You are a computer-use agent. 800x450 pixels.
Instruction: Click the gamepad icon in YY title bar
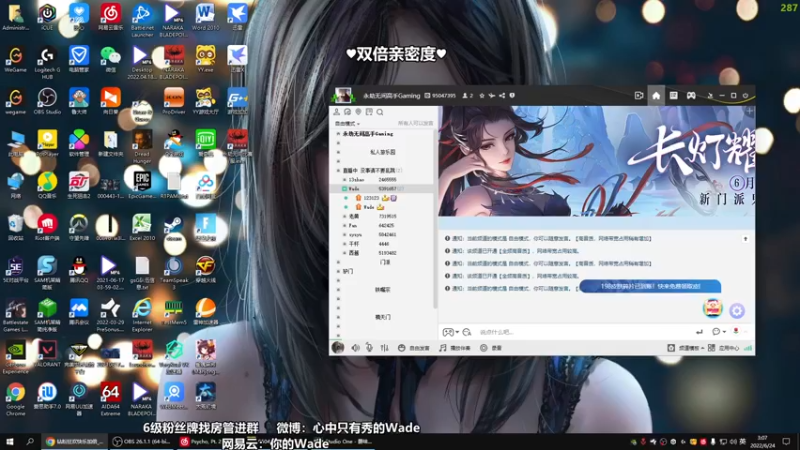click(x=691, y=95)
